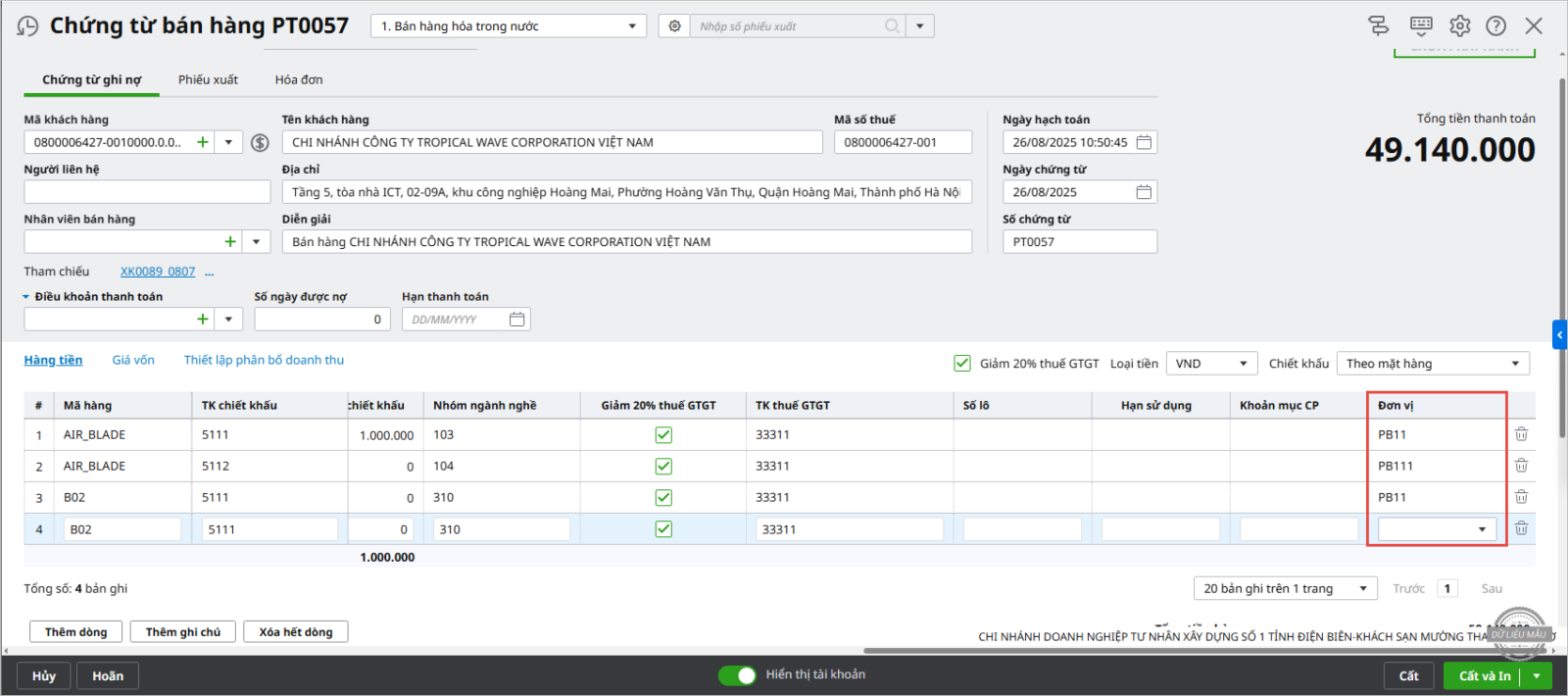
Task: Open keyboard shortcuts icon in header
Action: point(1421,26)
